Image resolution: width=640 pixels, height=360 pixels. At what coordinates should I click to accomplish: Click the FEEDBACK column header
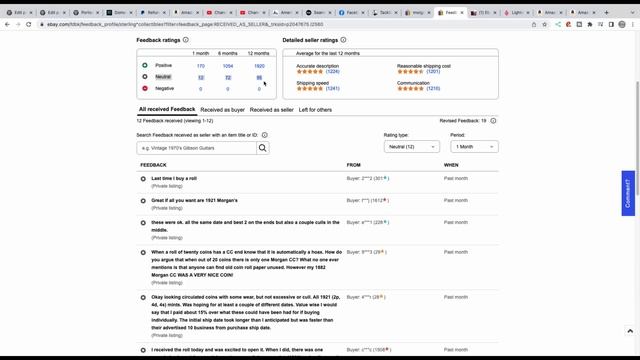click(153, 165)
